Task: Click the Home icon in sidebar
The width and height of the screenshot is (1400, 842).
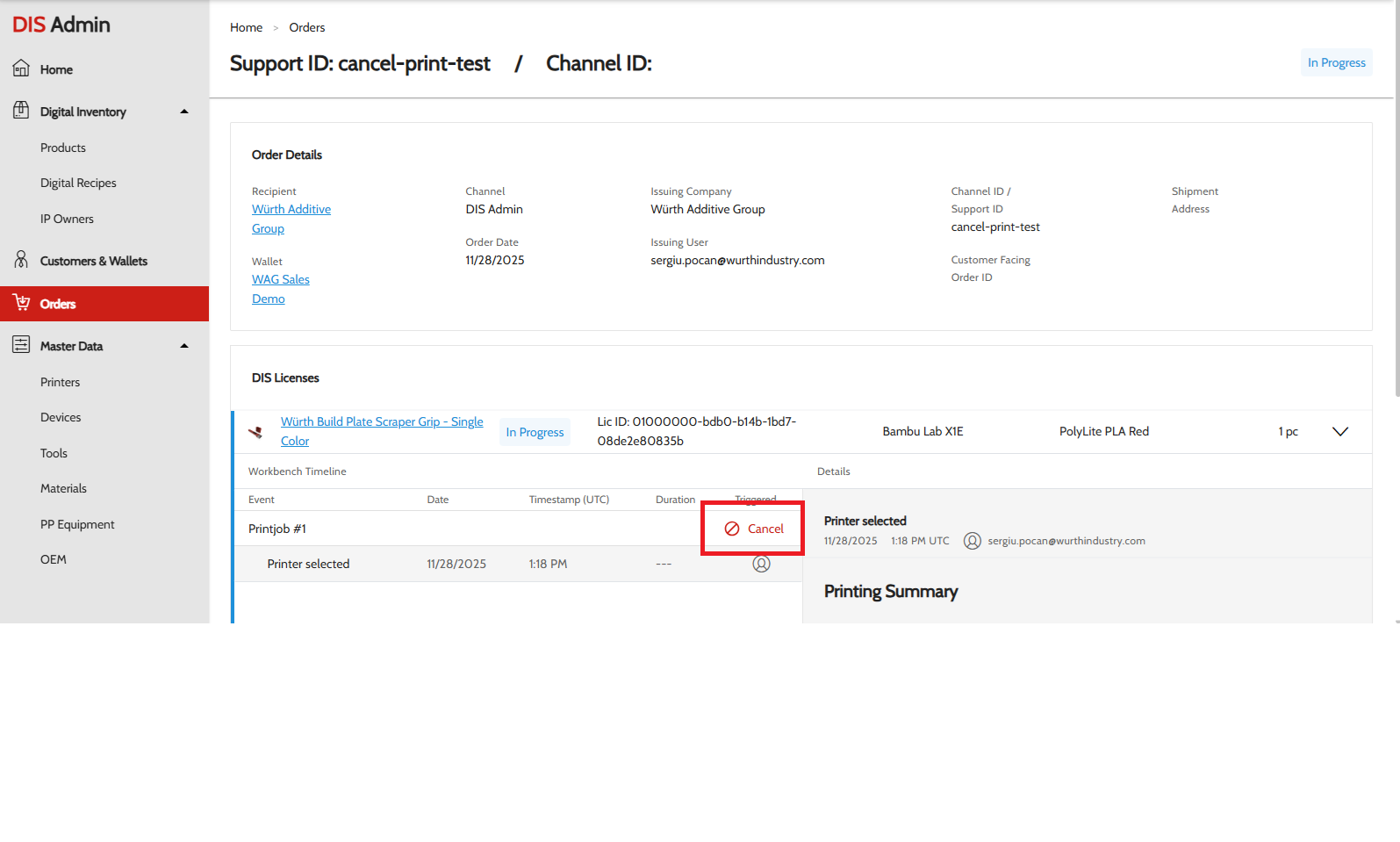Action: coord(21,68)
